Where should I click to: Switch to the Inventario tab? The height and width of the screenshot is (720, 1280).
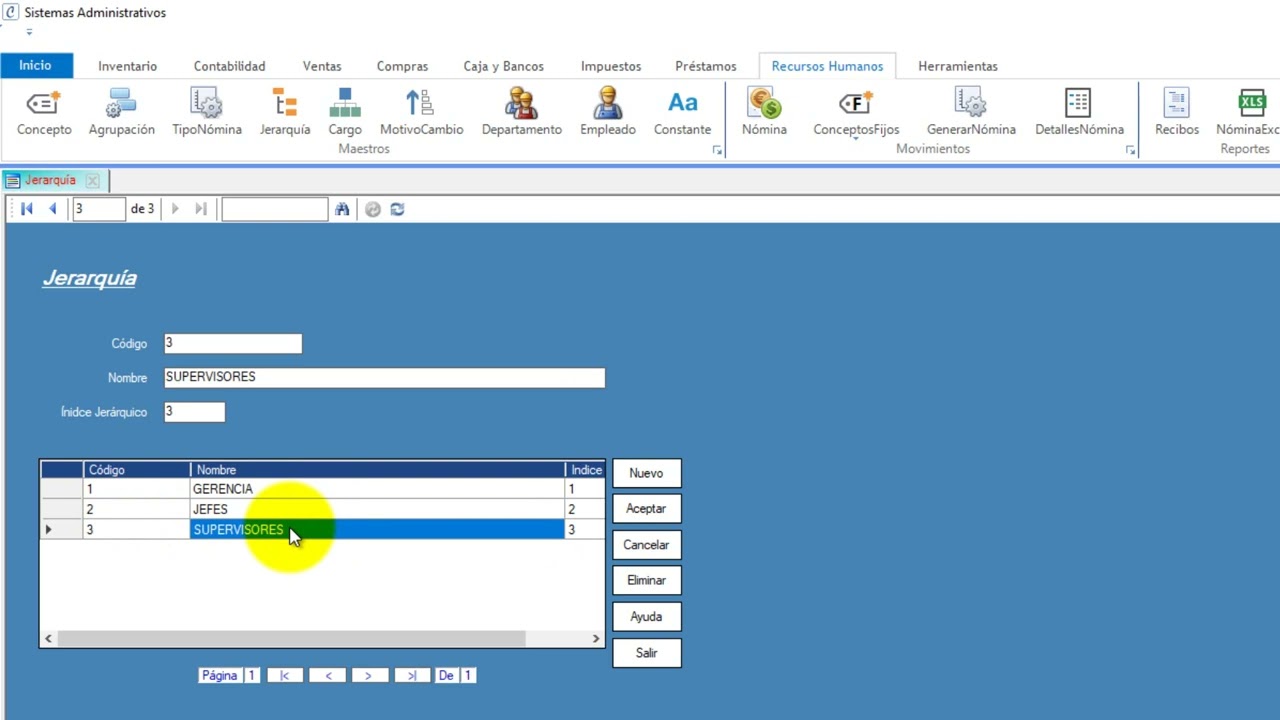tap(127, 66)
